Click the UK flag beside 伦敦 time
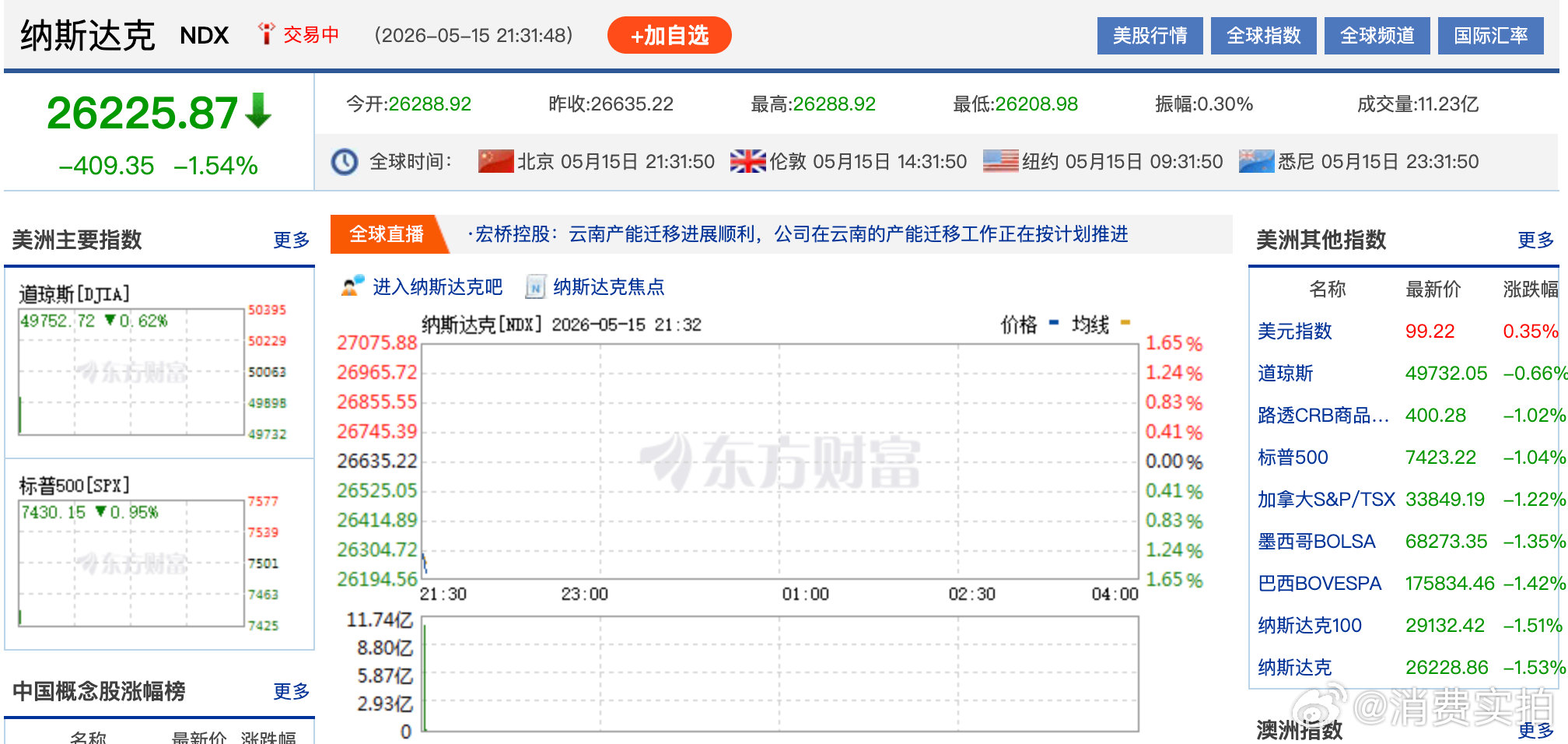 (x=748, y=161)
